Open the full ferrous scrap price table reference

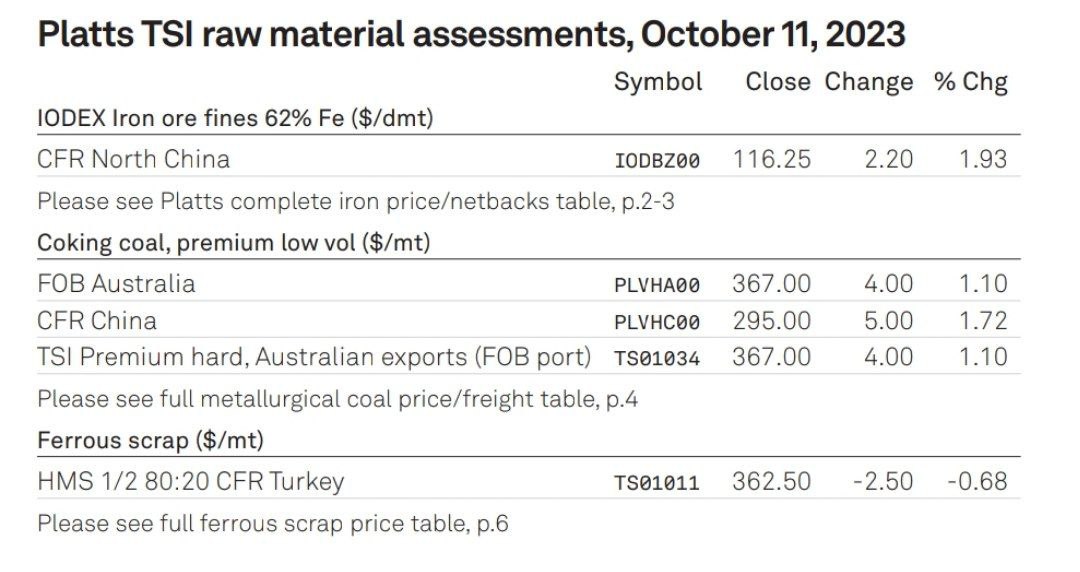pyautogui.click(x=273, y=523)
